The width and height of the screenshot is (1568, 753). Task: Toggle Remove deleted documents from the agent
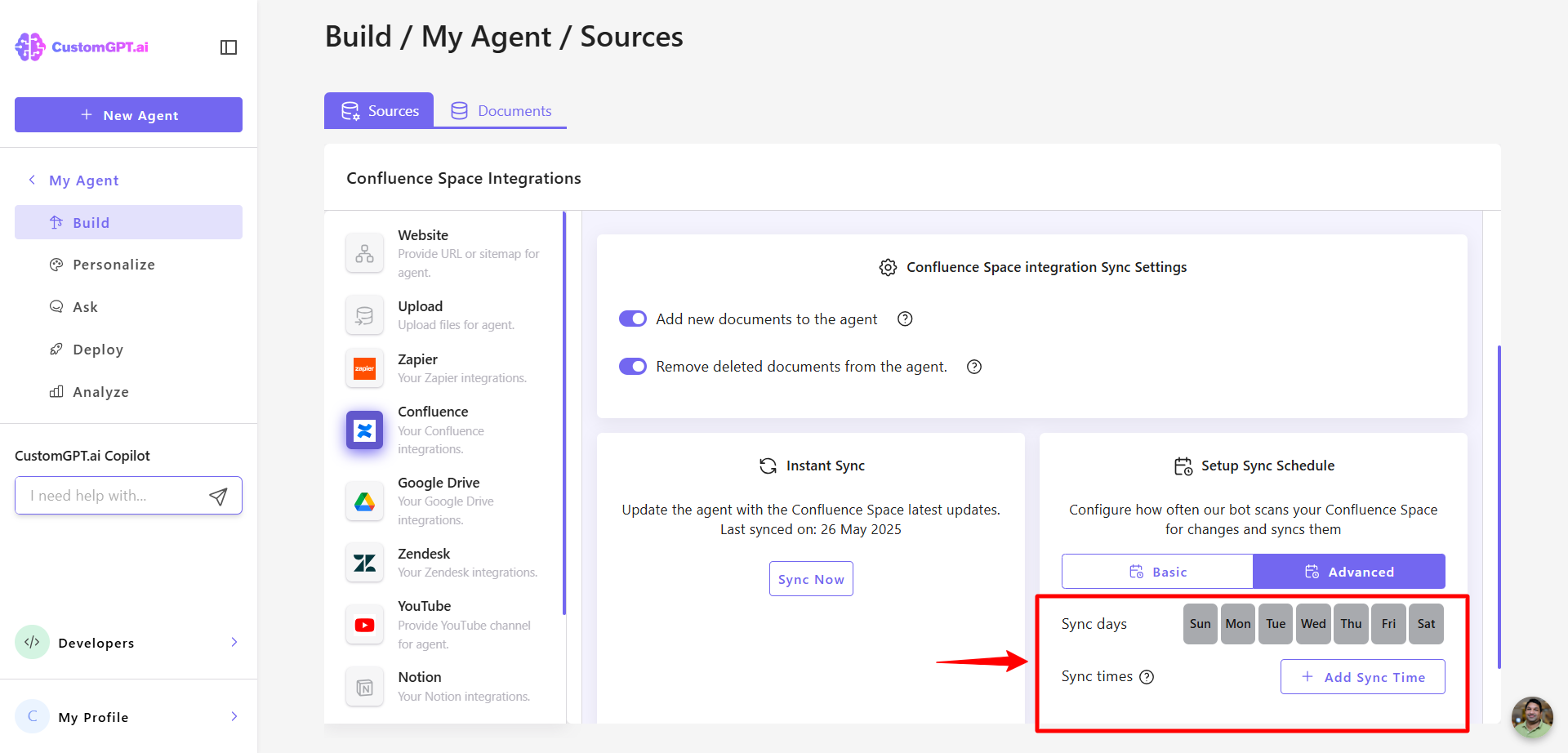(633, 367)
